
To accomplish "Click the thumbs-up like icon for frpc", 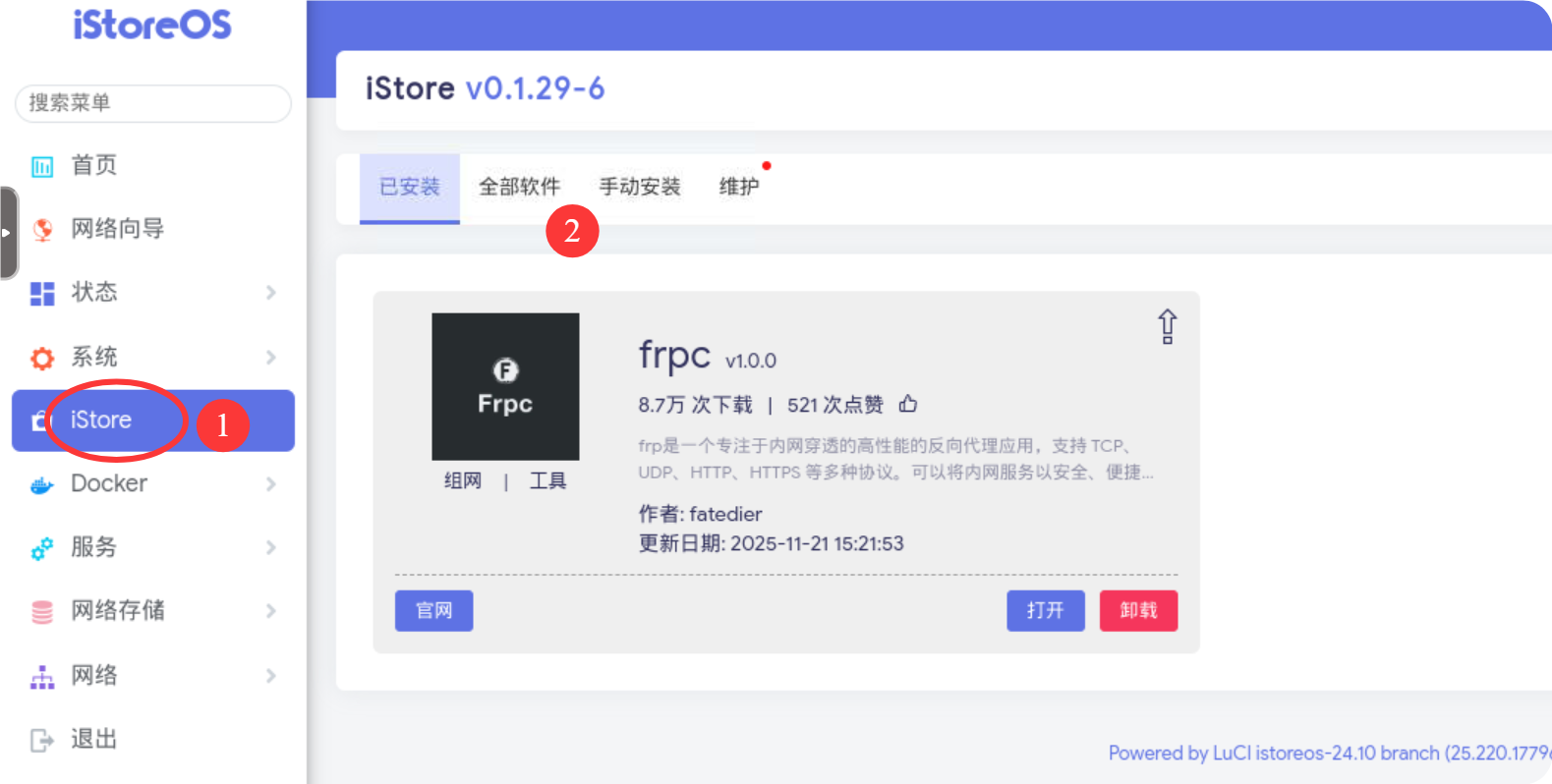I will pyautogui.click(x=908, y=404).
